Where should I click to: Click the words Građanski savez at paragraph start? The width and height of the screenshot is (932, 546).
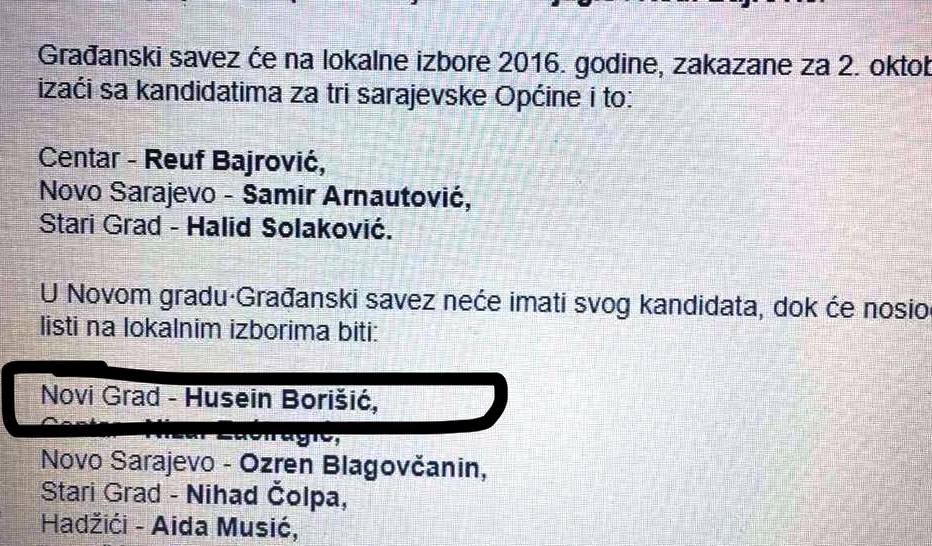click(139, 59)
